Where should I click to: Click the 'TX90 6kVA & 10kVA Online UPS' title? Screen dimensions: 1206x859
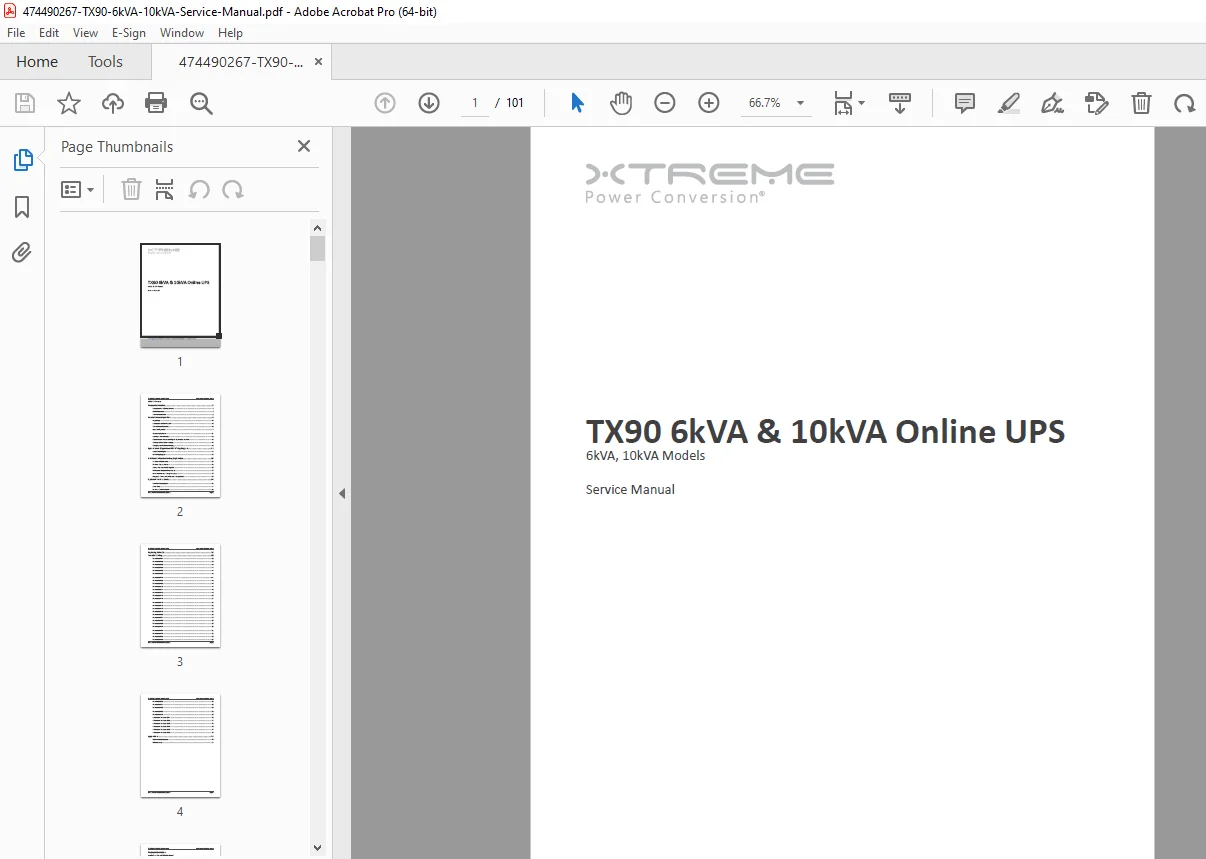[825, 431]
